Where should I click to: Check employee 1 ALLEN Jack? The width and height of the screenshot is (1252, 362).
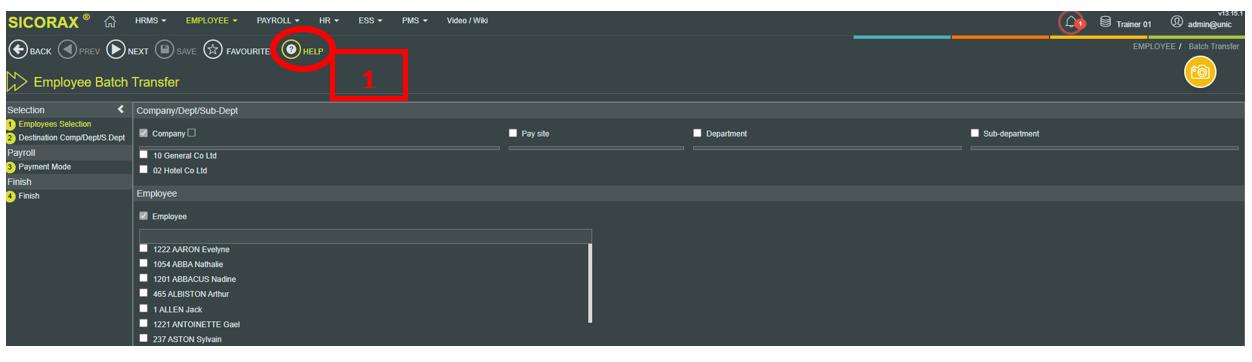(144, 309)
